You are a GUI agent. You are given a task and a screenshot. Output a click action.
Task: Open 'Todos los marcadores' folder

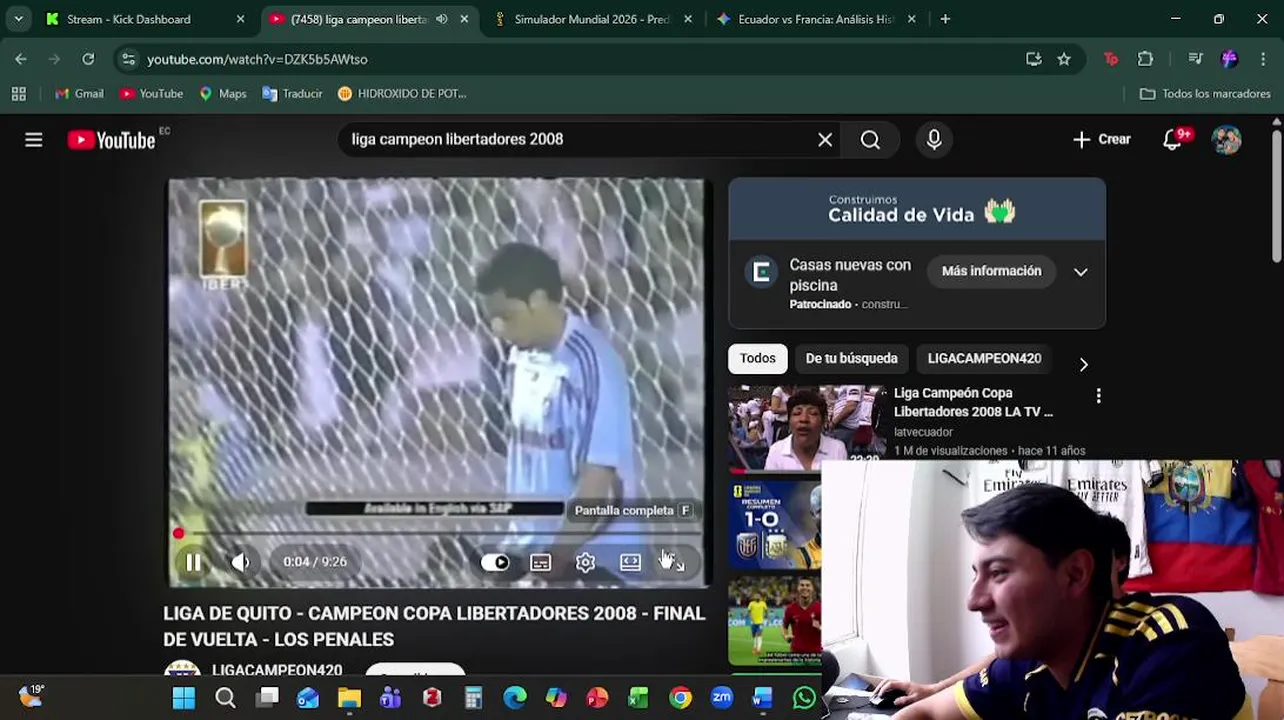click(x=1205, y=93)
